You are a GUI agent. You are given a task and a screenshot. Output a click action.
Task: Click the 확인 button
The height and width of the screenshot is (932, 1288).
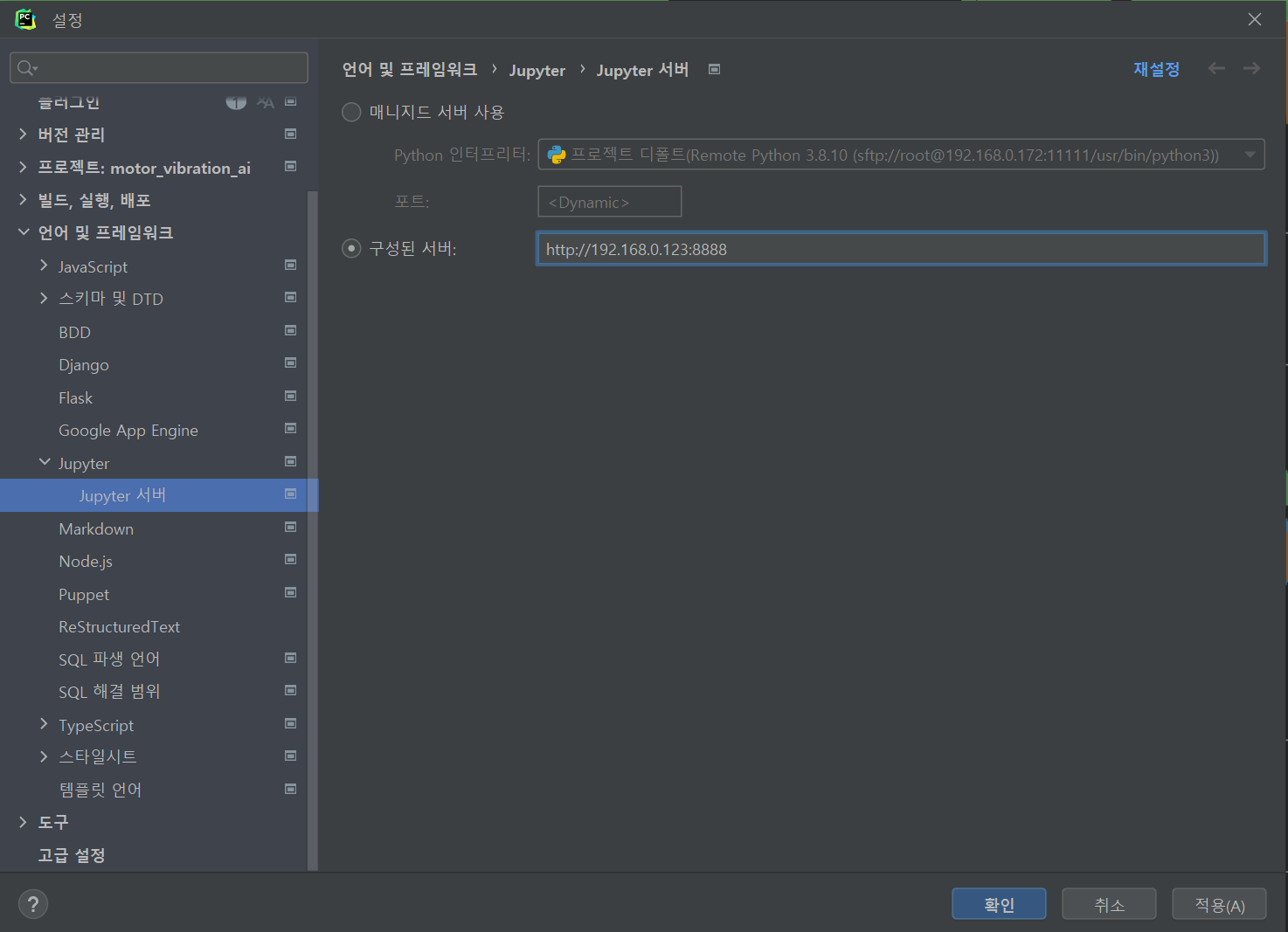(999, 904)
